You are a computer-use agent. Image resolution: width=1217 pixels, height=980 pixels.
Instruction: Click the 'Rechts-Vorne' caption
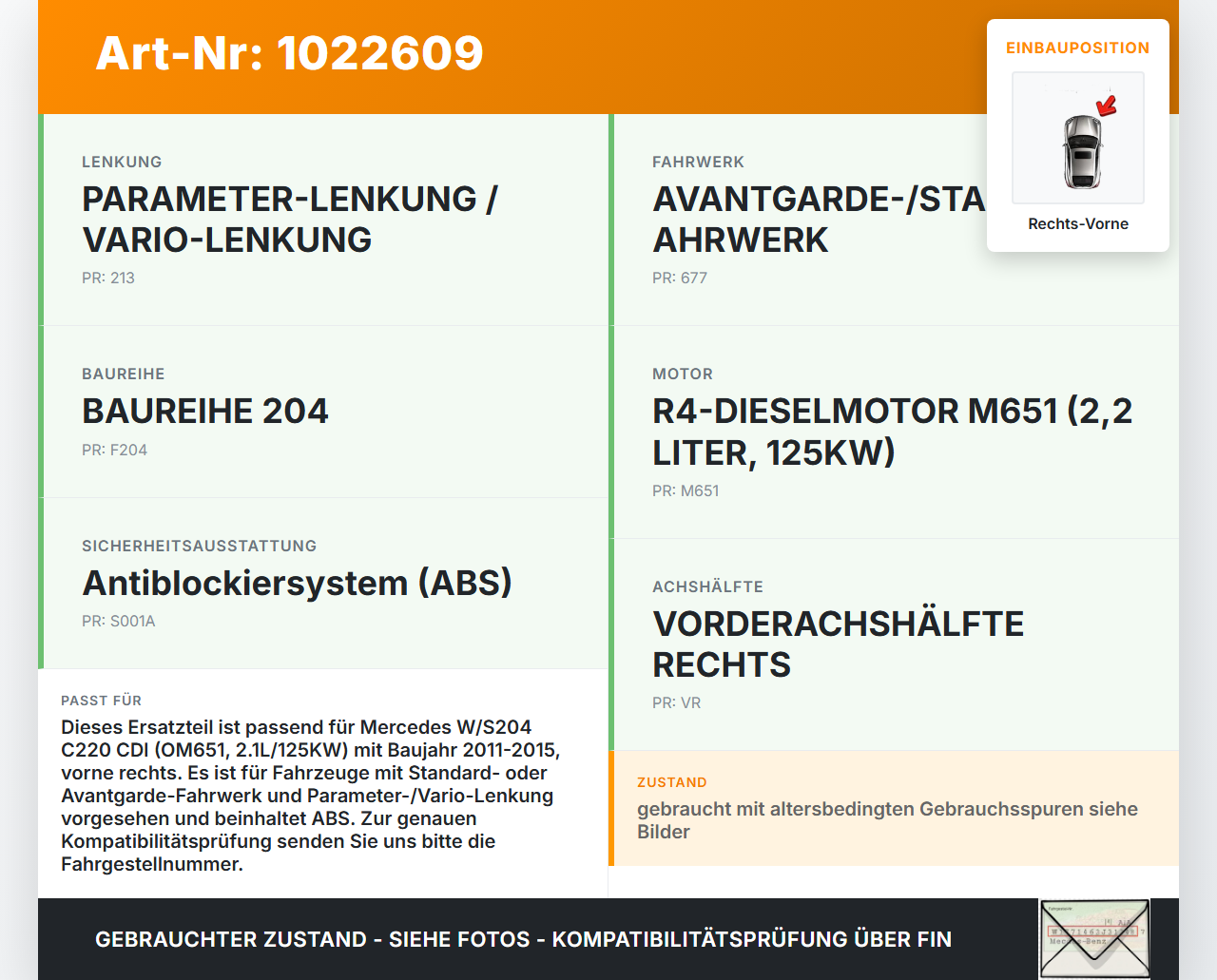(1078, 223)
